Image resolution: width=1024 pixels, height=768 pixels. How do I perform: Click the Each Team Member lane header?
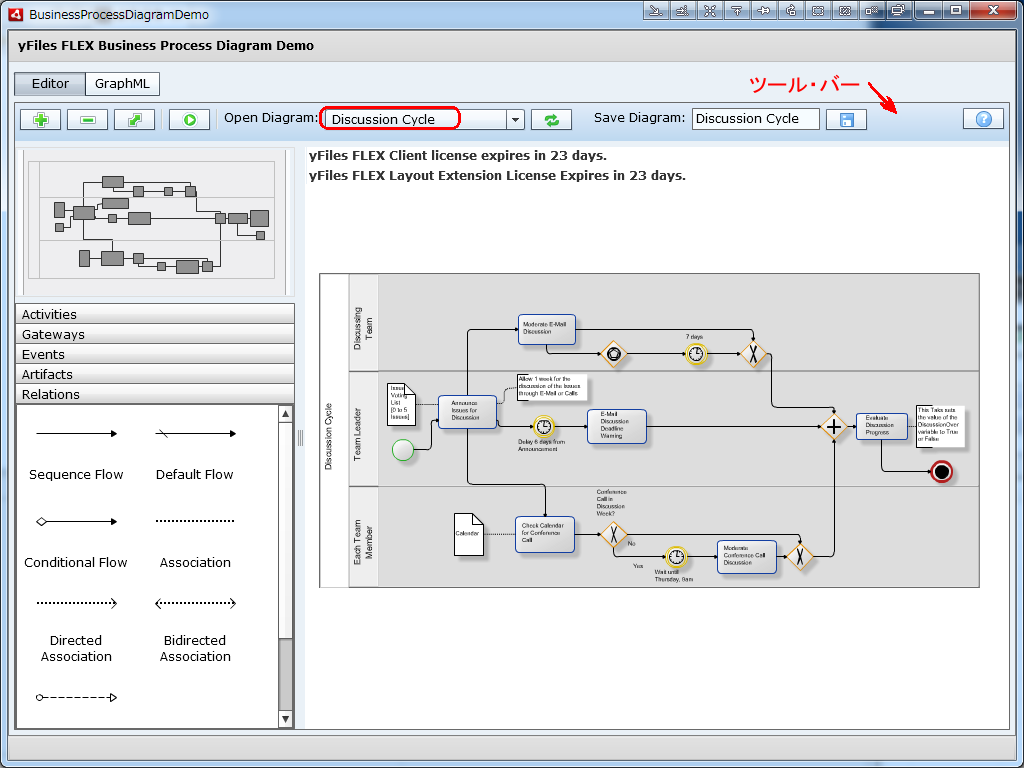coord(364,537)
